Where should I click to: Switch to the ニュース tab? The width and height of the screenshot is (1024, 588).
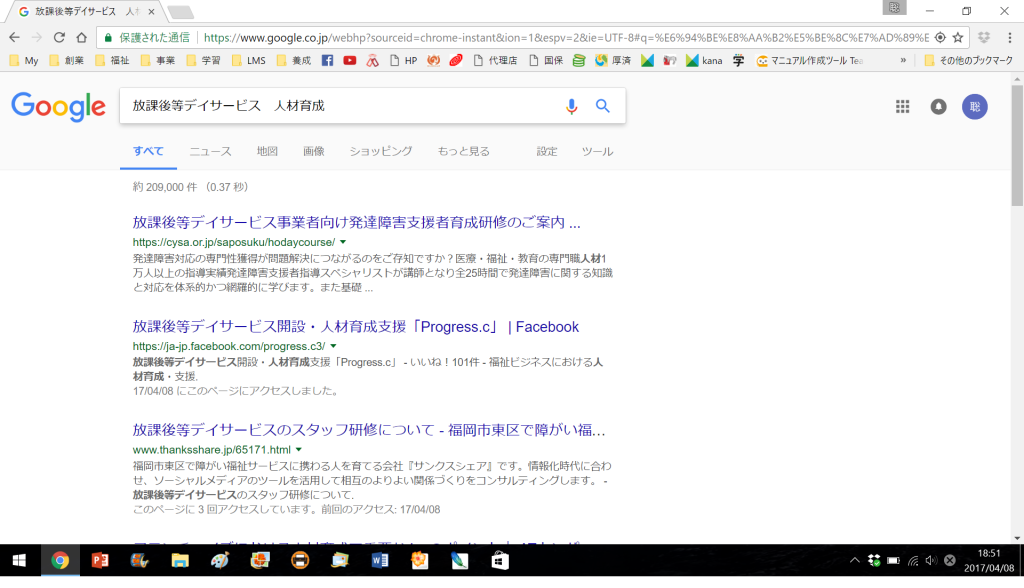pos(210,152)
